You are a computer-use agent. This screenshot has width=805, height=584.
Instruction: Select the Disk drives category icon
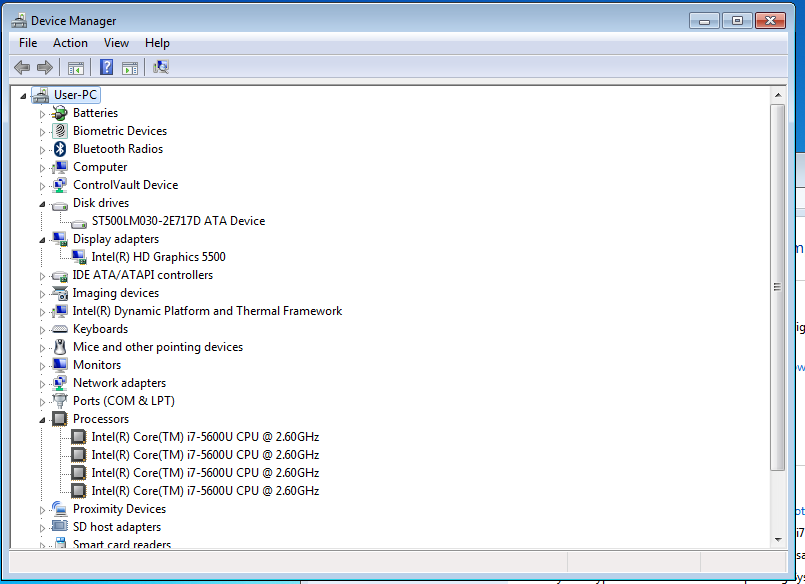(60, 204)
